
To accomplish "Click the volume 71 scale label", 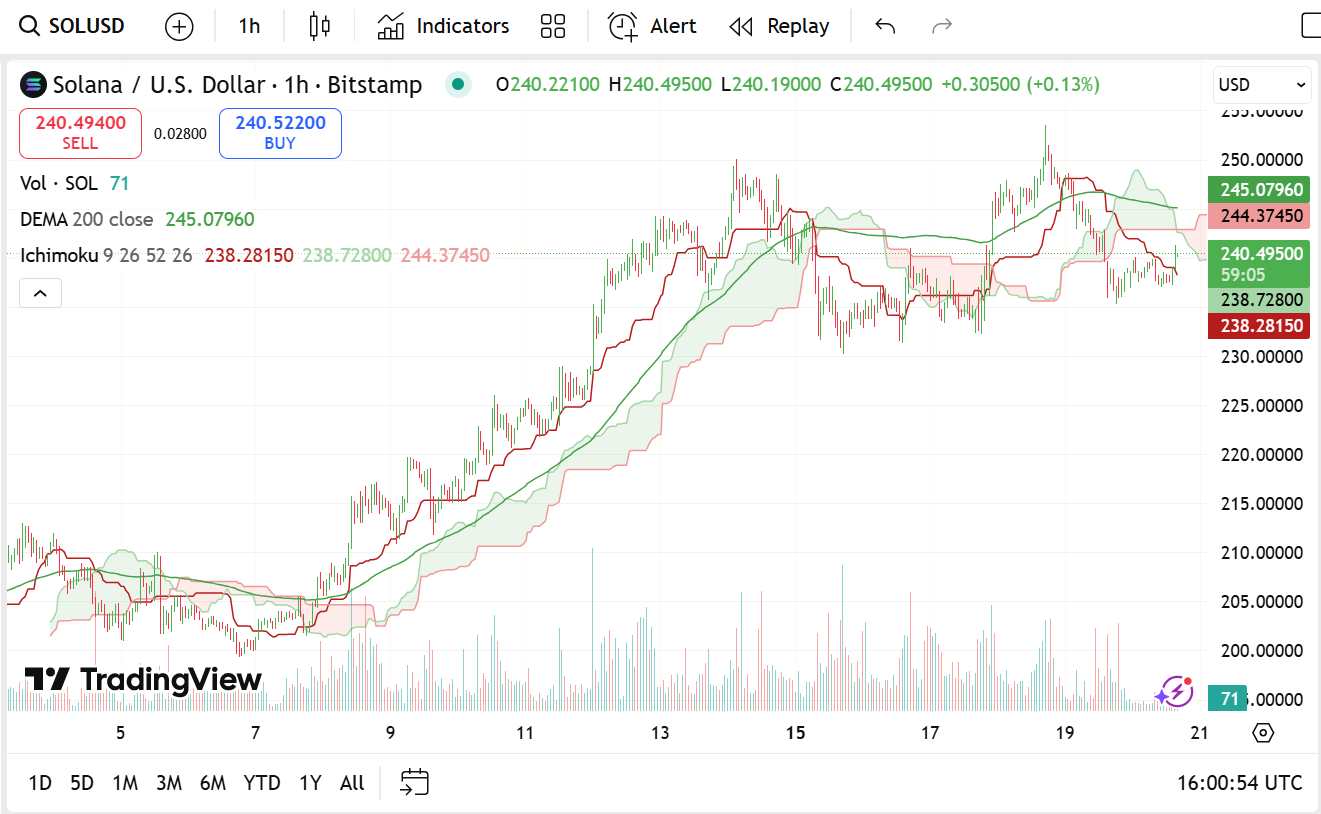I will (x=1228, y=698).
